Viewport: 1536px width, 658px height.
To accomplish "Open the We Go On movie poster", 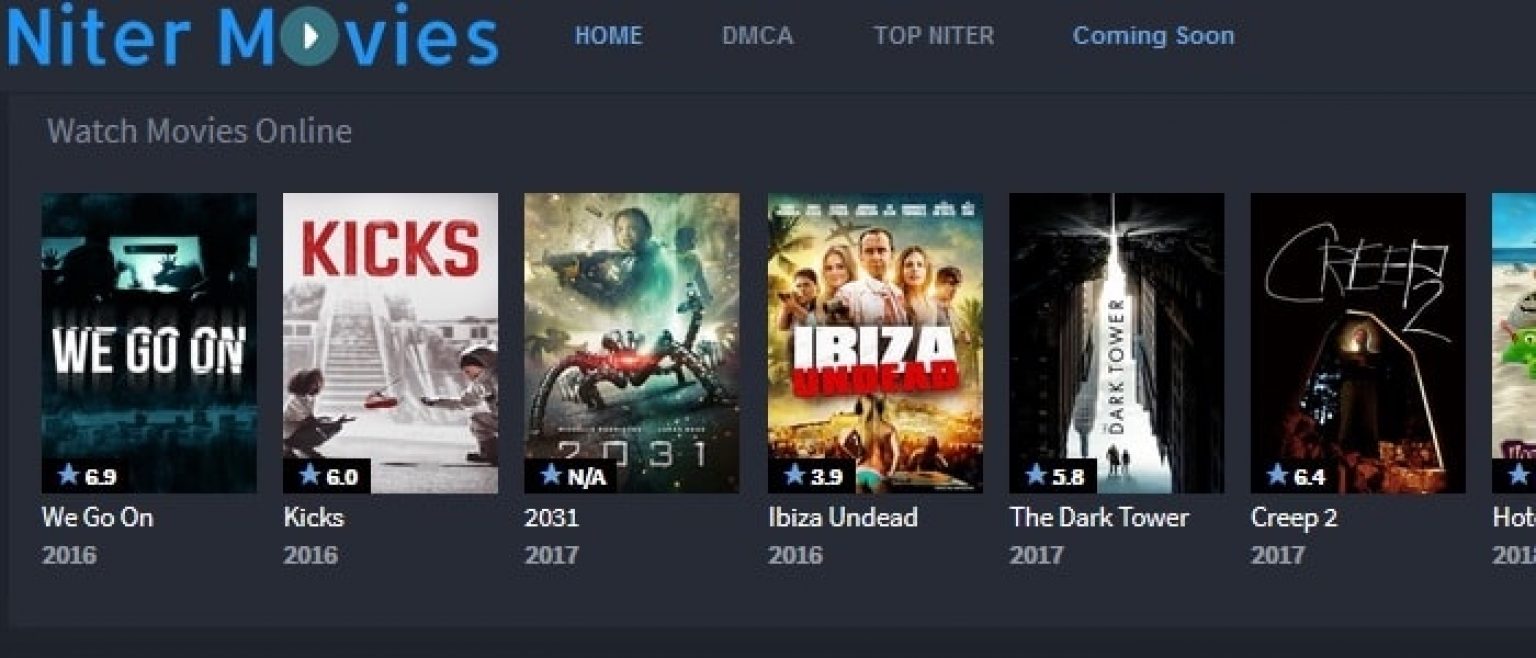I will click(x=149, y=343).
